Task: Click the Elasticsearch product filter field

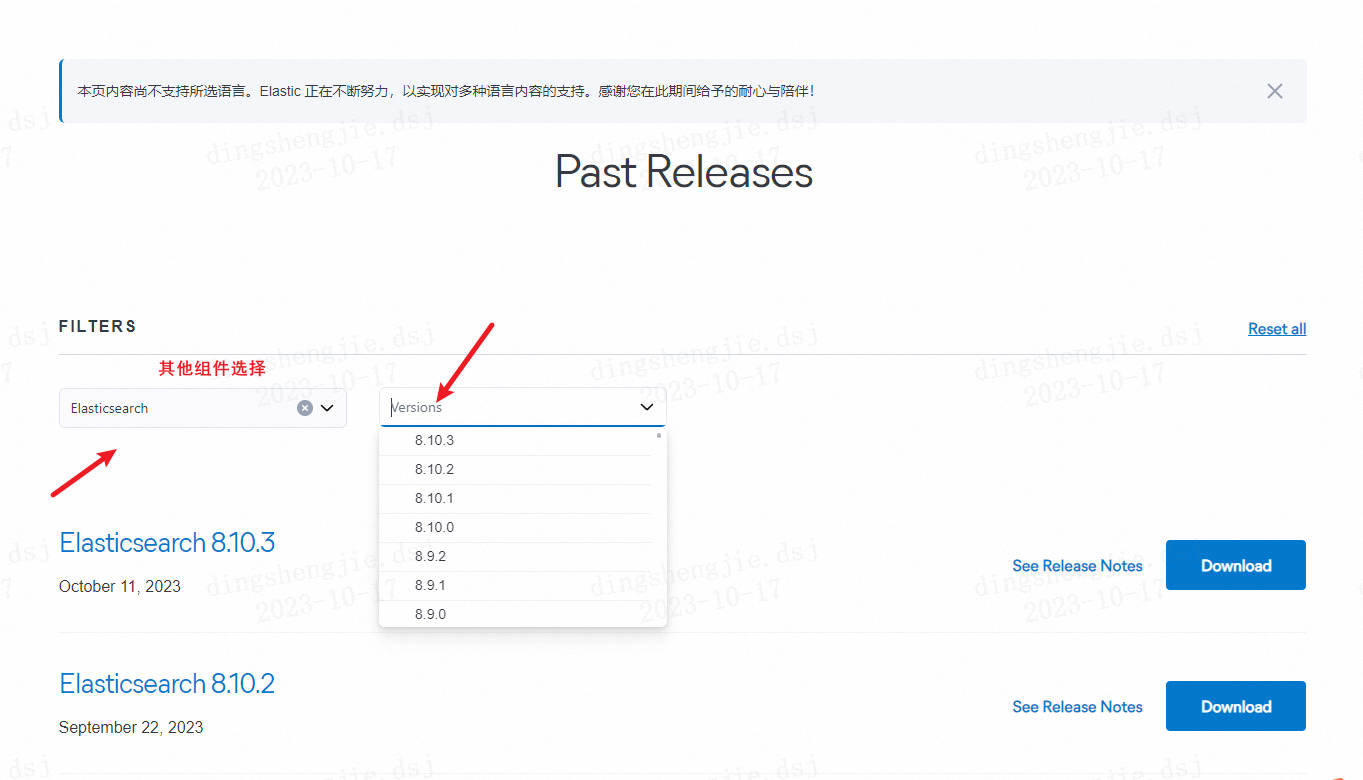Action: [203, 408]
